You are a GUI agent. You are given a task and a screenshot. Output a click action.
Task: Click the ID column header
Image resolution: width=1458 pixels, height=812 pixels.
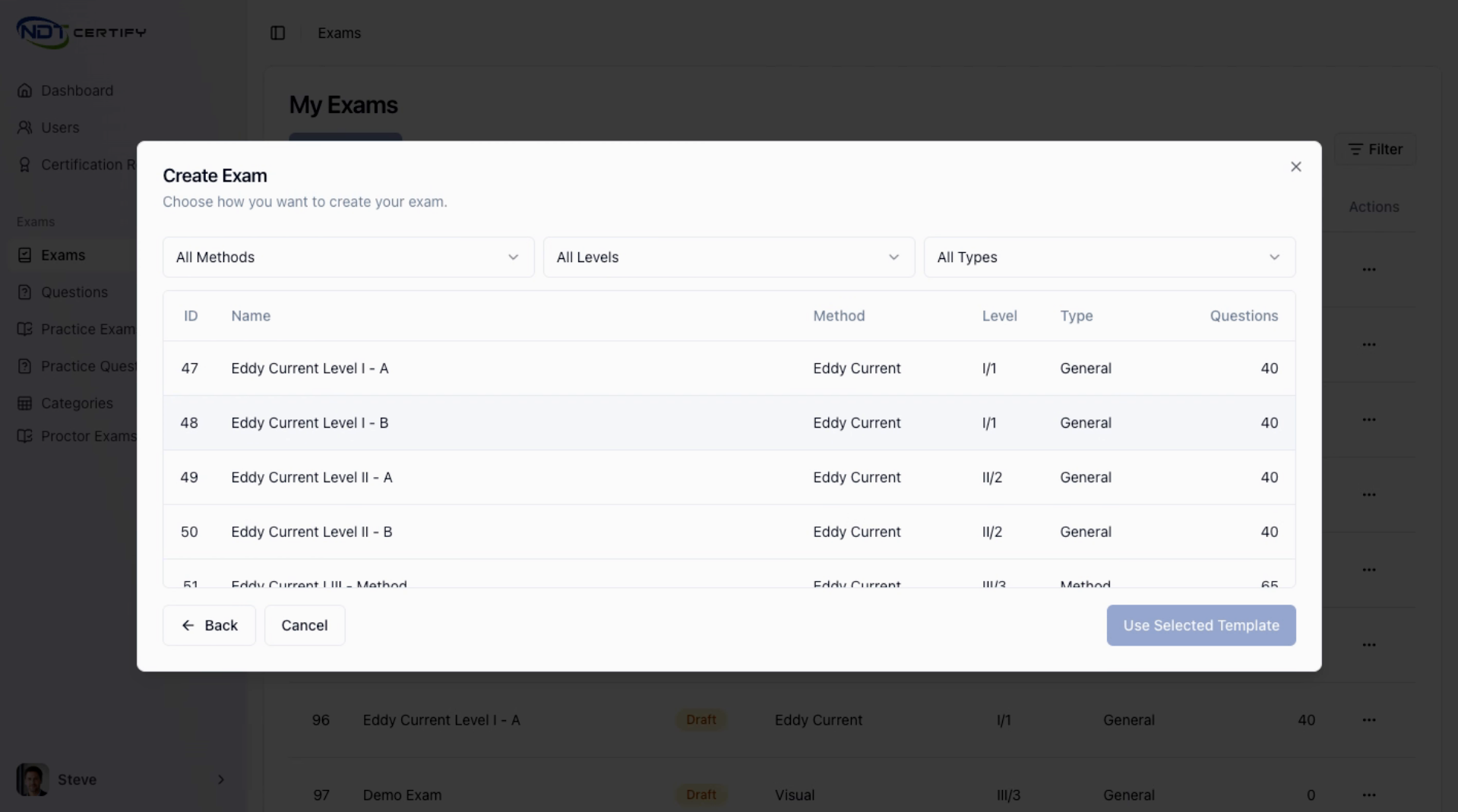point(191,316)
